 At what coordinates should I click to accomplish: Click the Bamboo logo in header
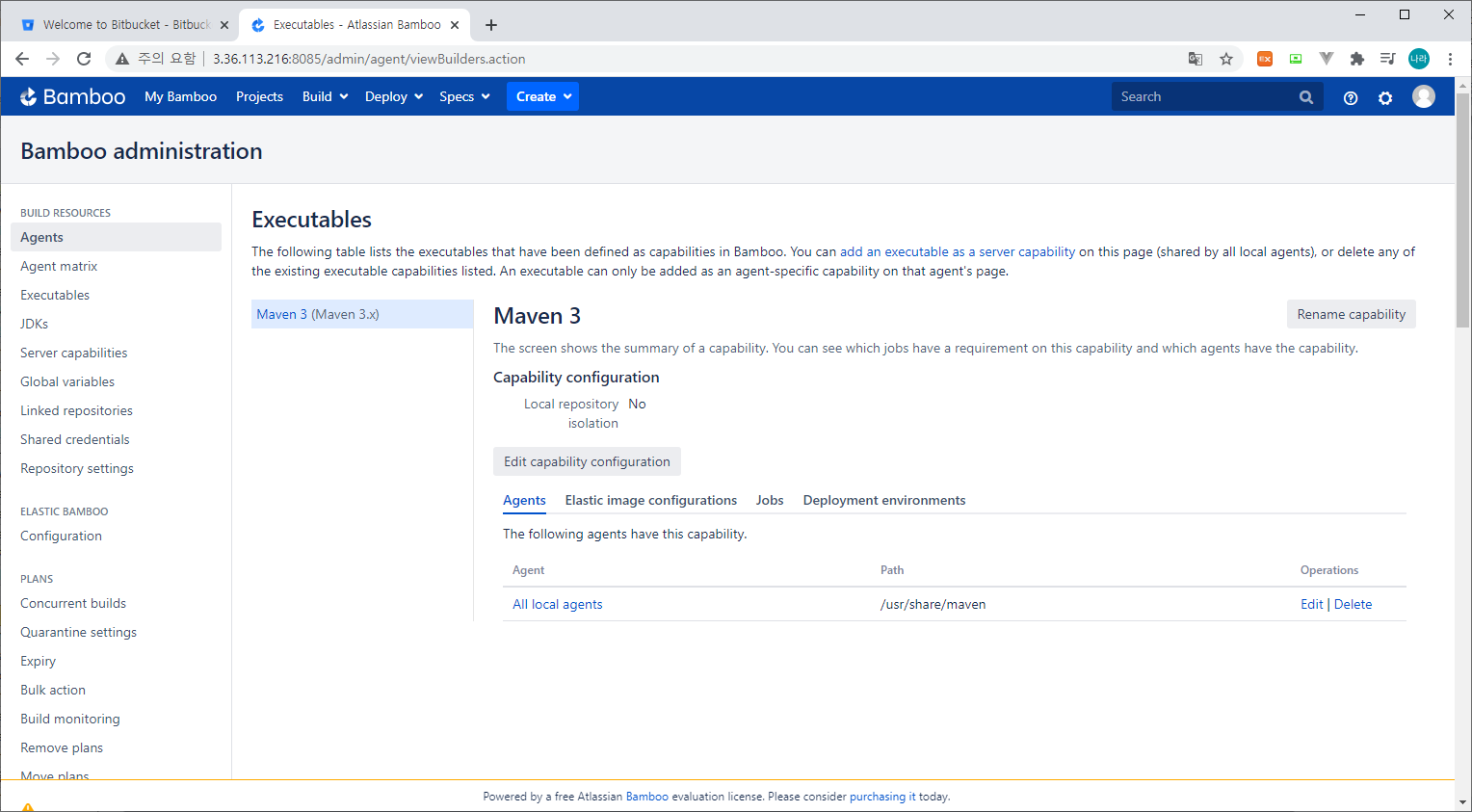point(73,96)
